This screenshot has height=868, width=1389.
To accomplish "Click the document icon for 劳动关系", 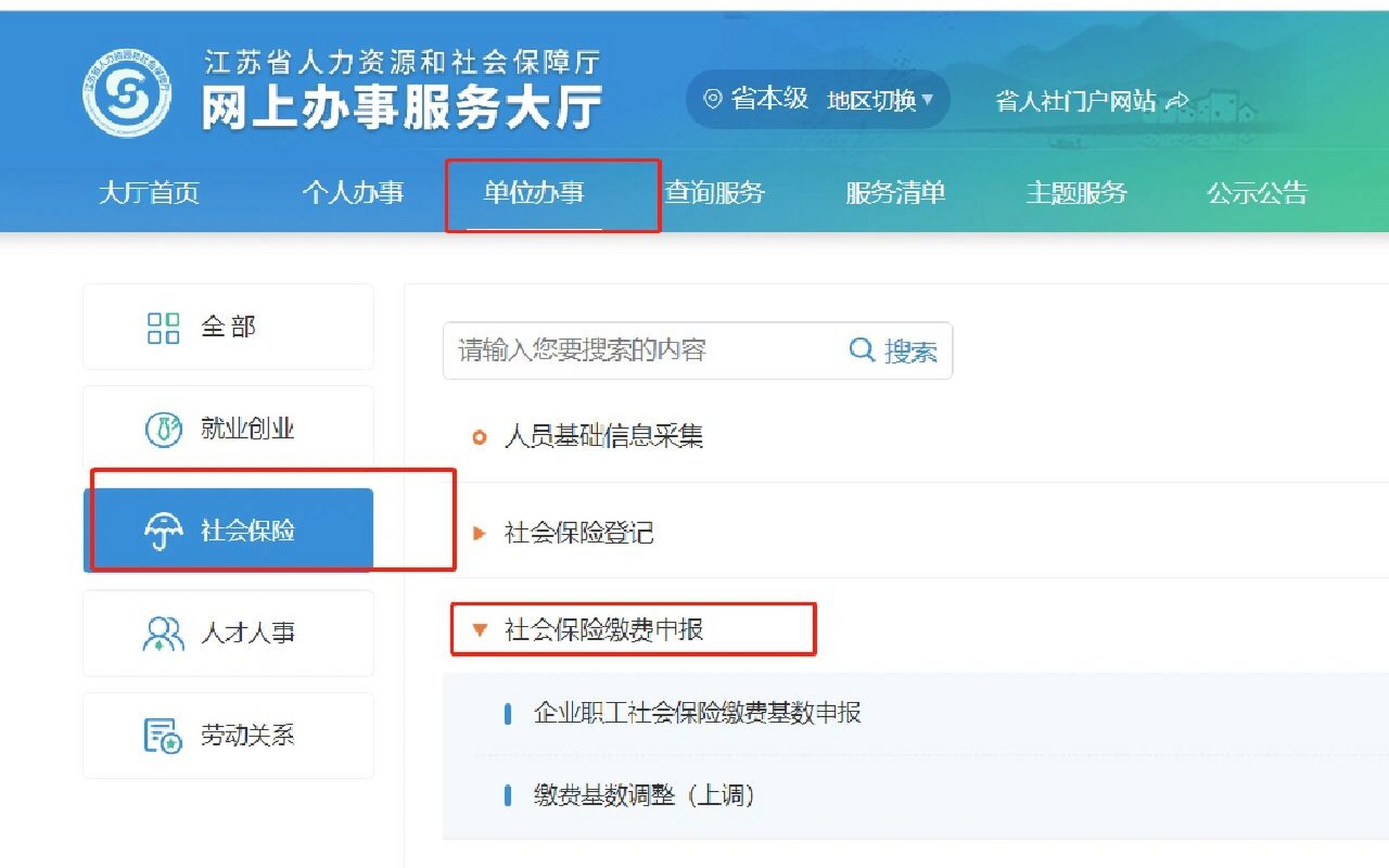I will (163, 736).
